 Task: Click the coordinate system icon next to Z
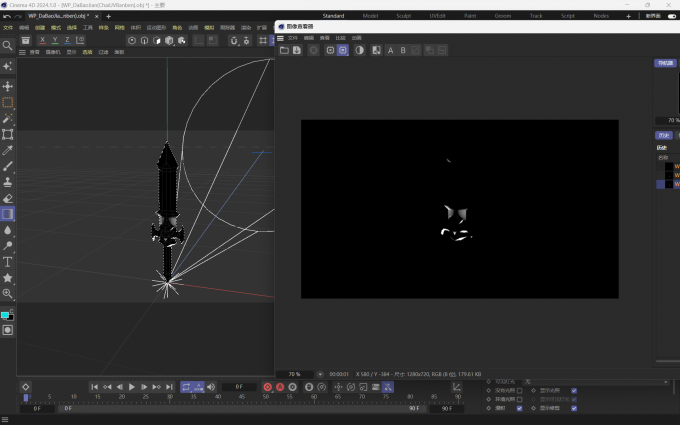pyautogui.click(x=80, y=40)
